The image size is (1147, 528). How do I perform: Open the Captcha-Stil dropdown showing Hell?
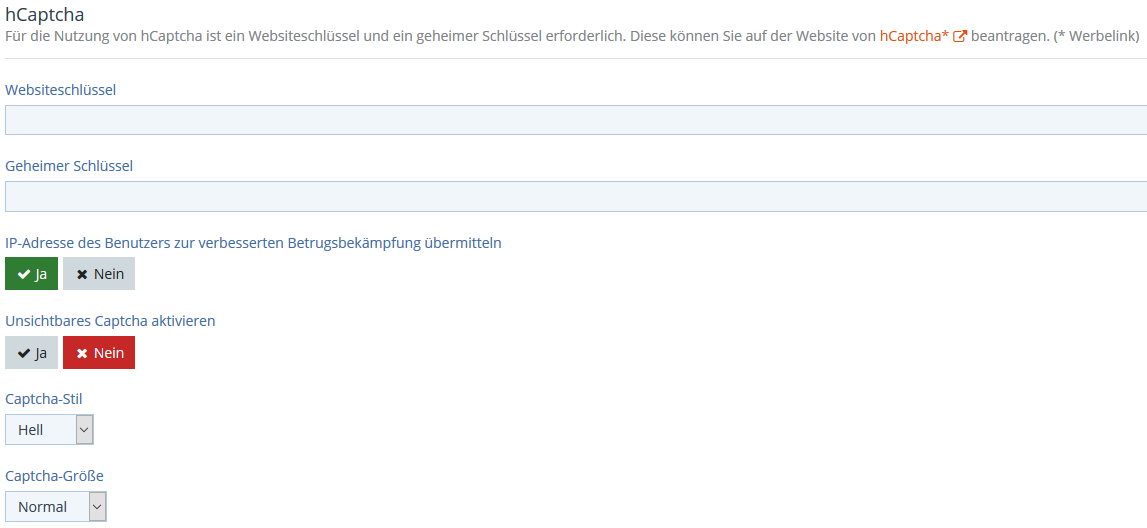42,430
